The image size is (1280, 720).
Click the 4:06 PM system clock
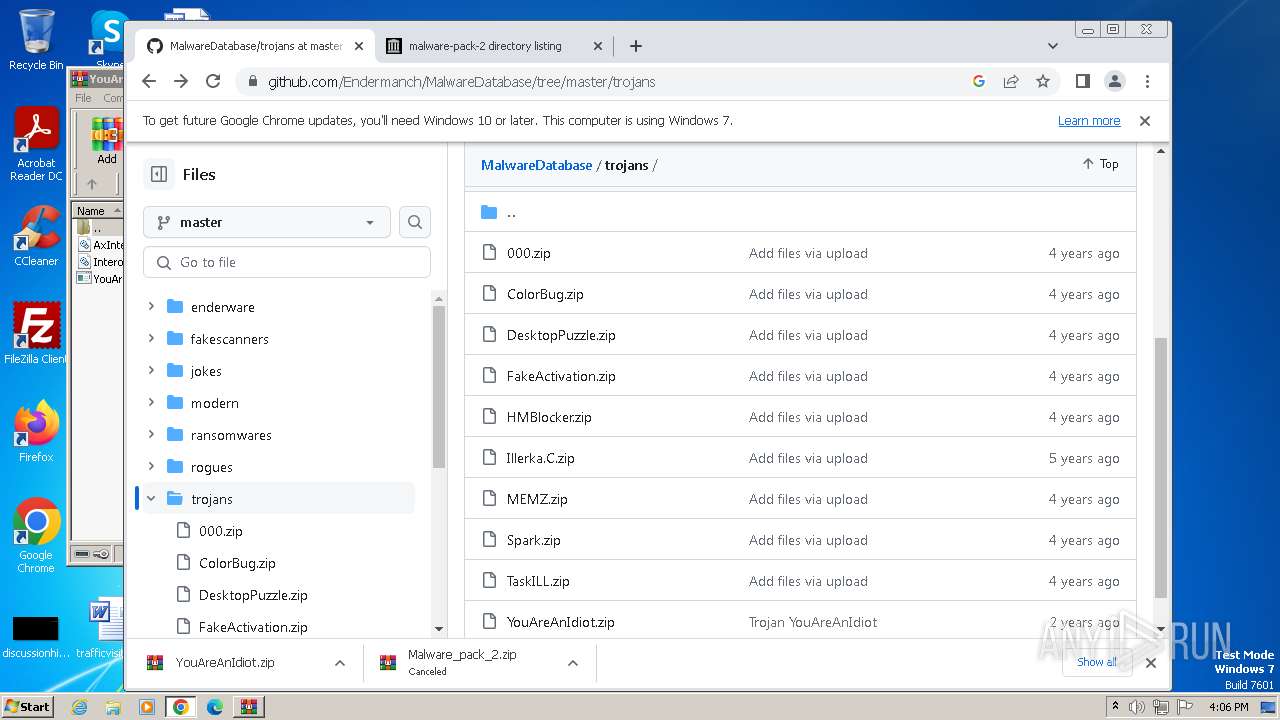click(1228, 707)
